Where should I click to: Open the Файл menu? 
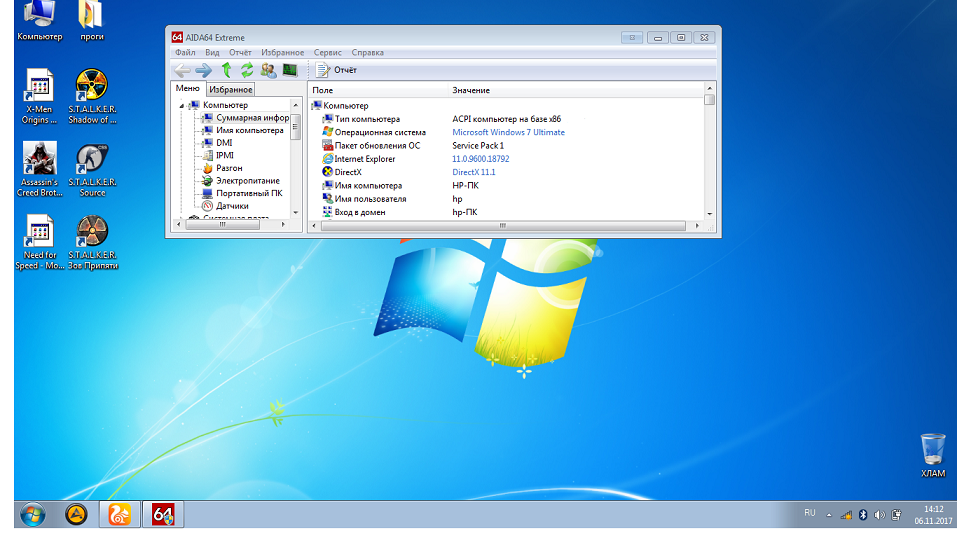(184, 53)
